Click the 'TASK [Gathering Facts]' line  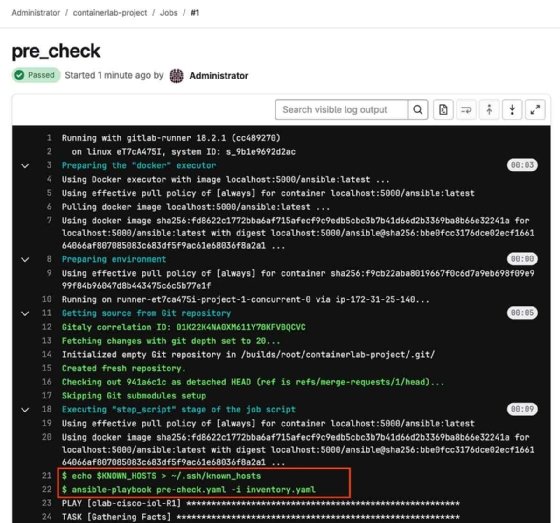click(x=261, y=517)
